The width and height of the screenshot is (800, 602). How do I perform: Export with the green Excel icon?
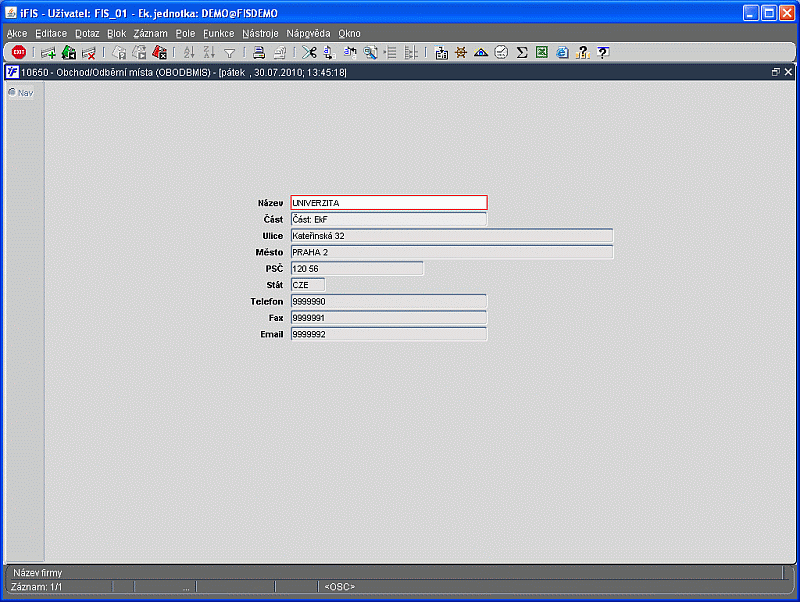click(542, 52)
